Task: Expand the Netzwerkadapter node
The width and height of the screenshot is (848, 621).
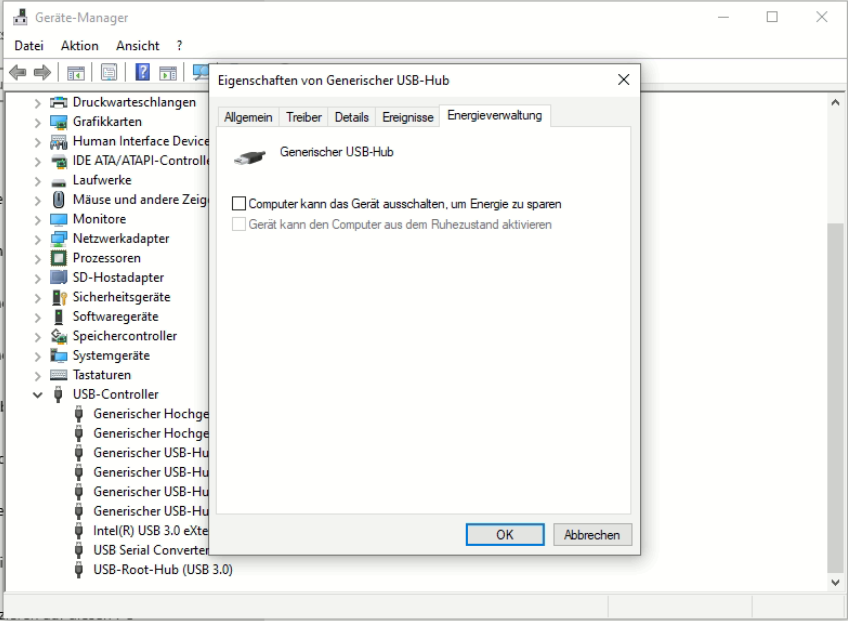Action: pos(37,239)
